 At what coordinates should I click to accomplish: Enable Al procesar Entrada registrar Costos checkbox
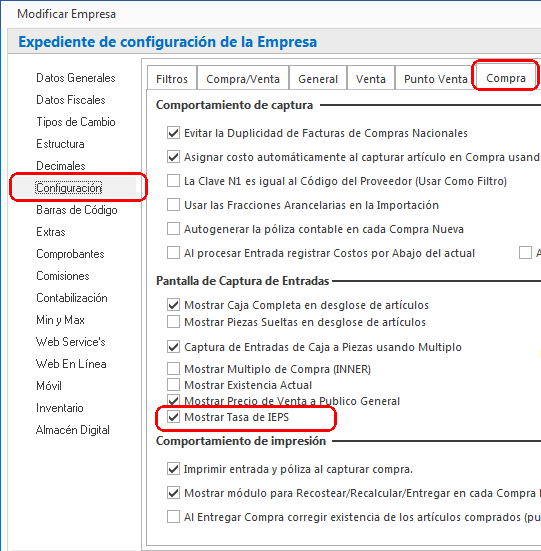tap(174, 253)
